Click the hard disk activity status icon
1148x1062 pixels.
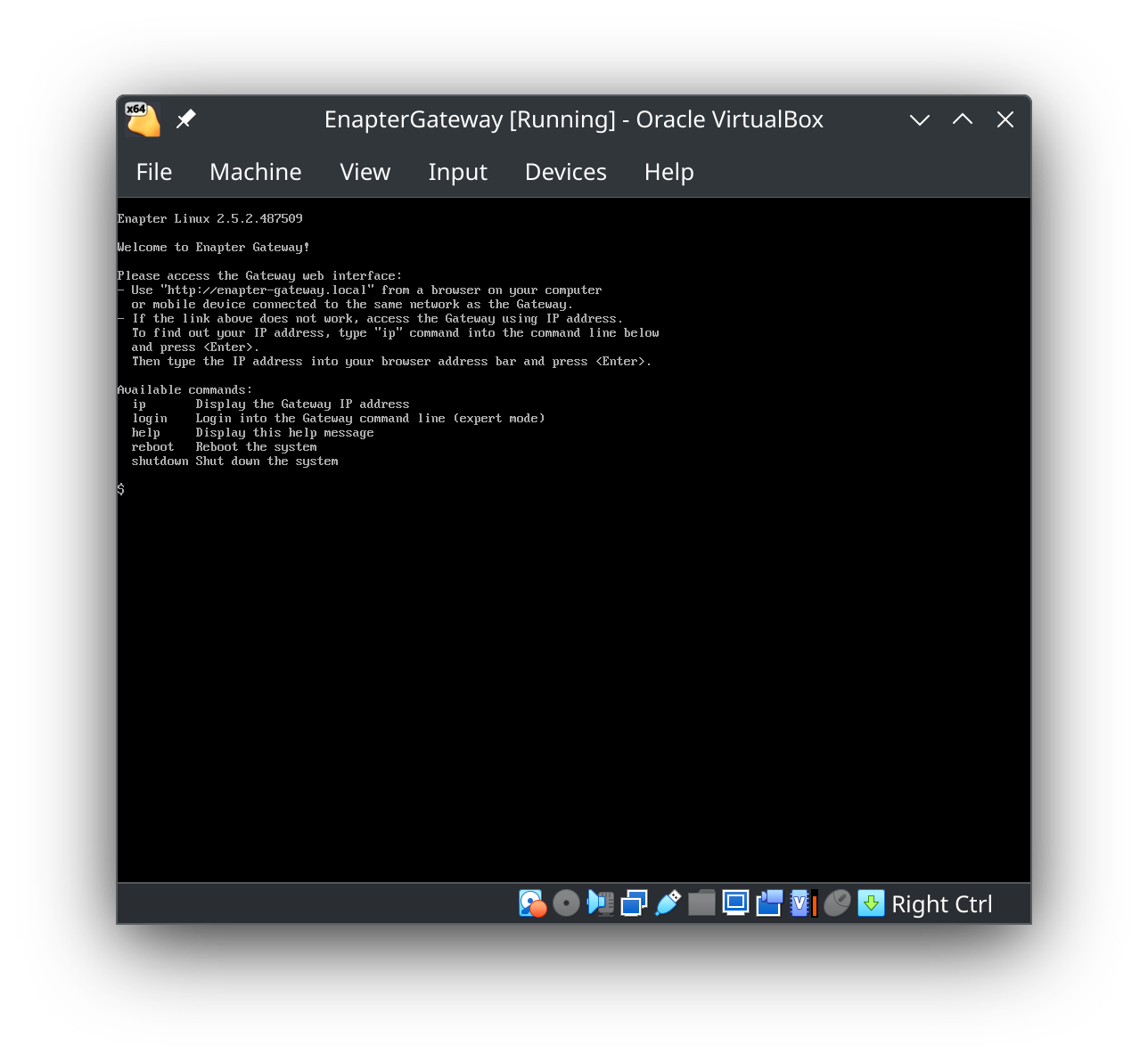click(532, 903)
